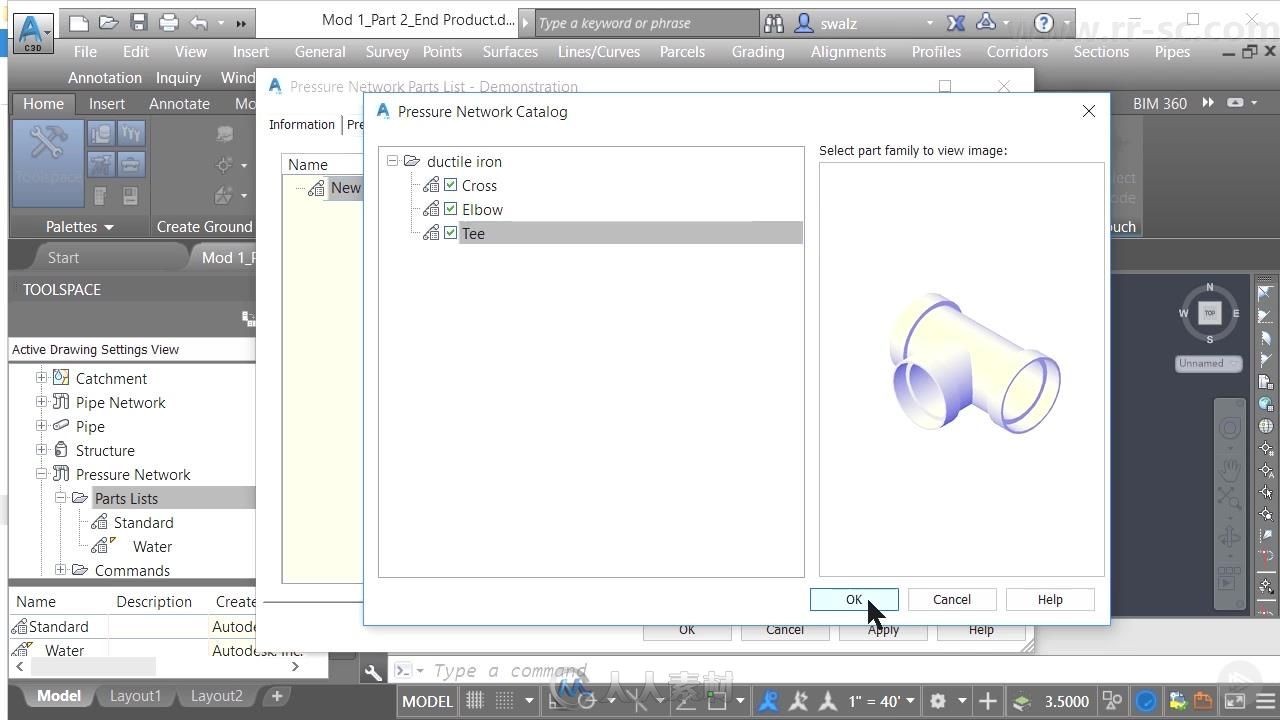Expand the Catchment node in Toolspace

point(41,378)
